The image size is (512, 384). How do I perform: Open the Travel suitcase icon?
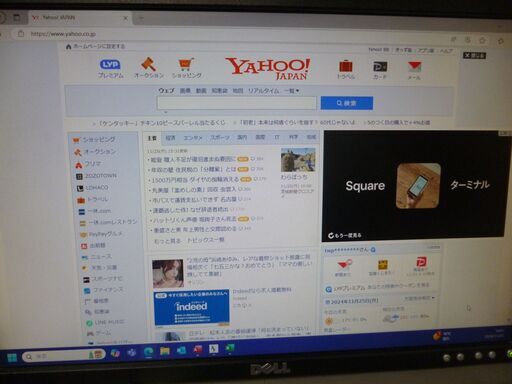[346, 66]
